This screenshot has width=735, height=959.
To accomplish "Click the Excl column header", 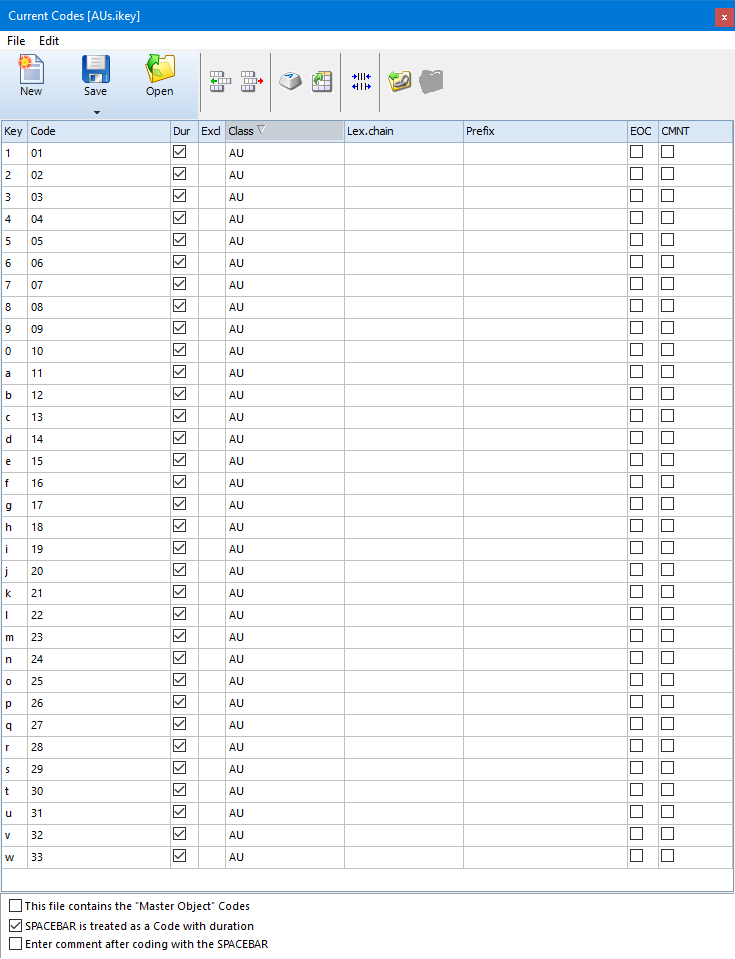I will pyautogui.click(x=212, y=131).
